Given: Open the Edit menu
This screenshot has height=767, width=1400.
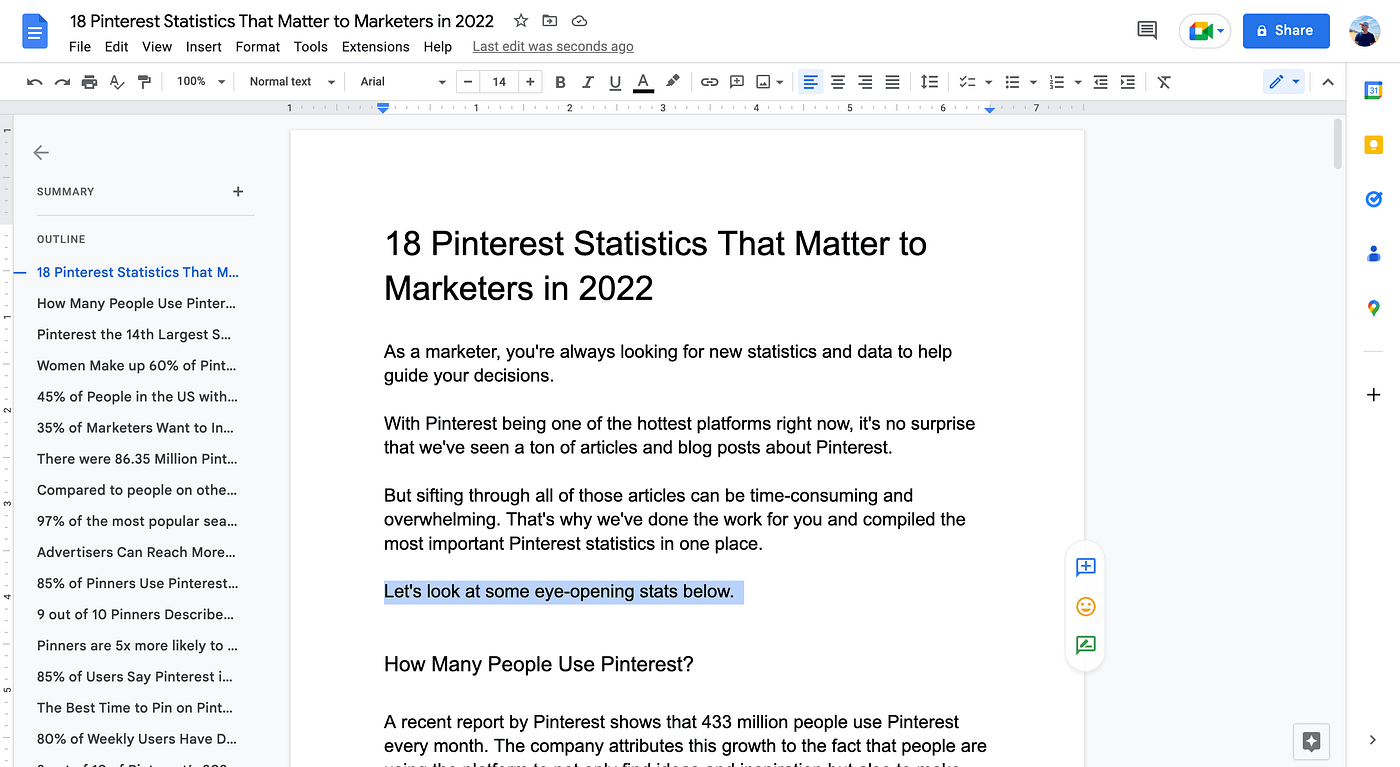Looking at the screenshot, I should click(x=116, y=47).
